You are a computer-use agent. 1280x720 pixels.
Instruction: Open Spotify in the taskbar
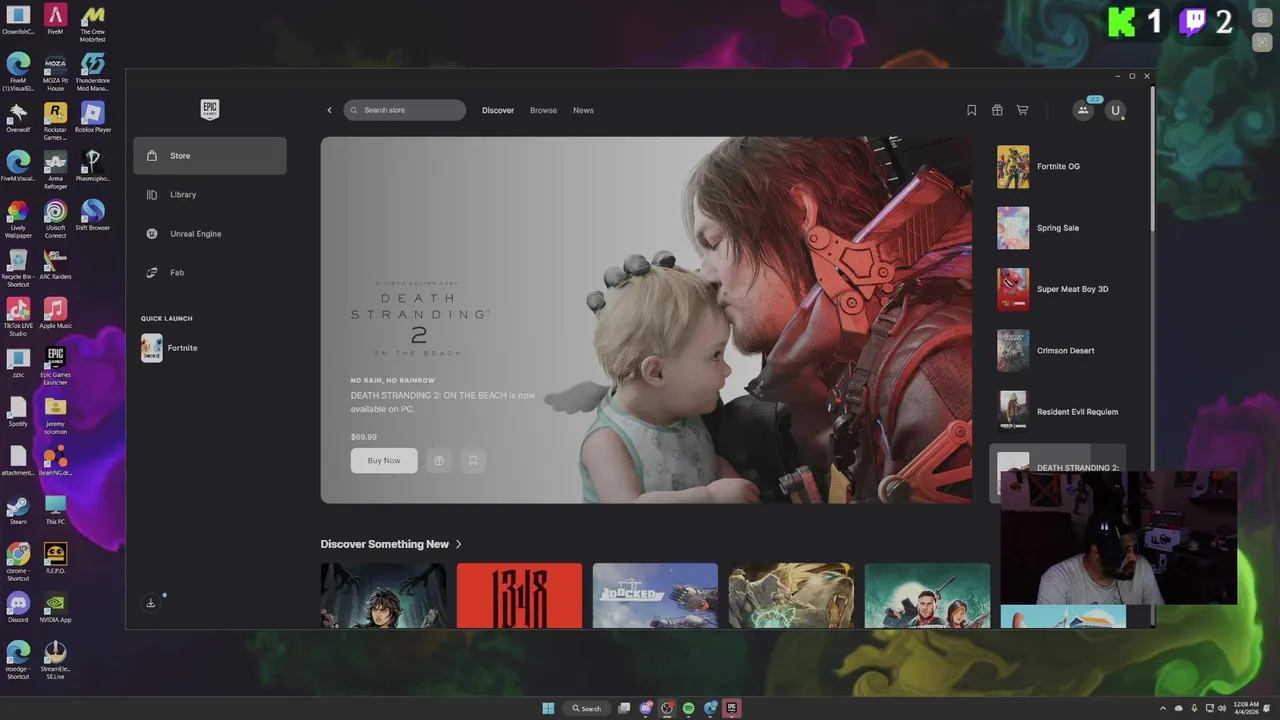click(x=689, y=708)
